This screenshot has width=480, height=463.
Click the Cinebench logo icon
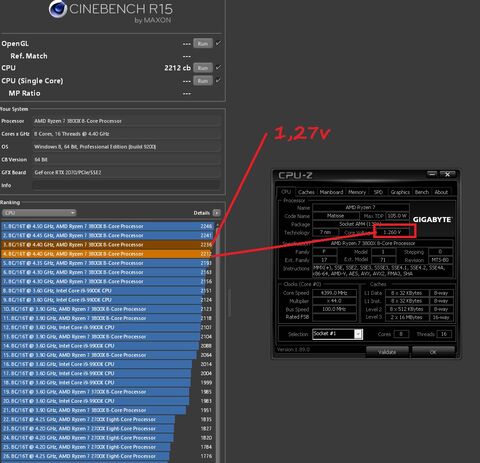click(58, 9)
